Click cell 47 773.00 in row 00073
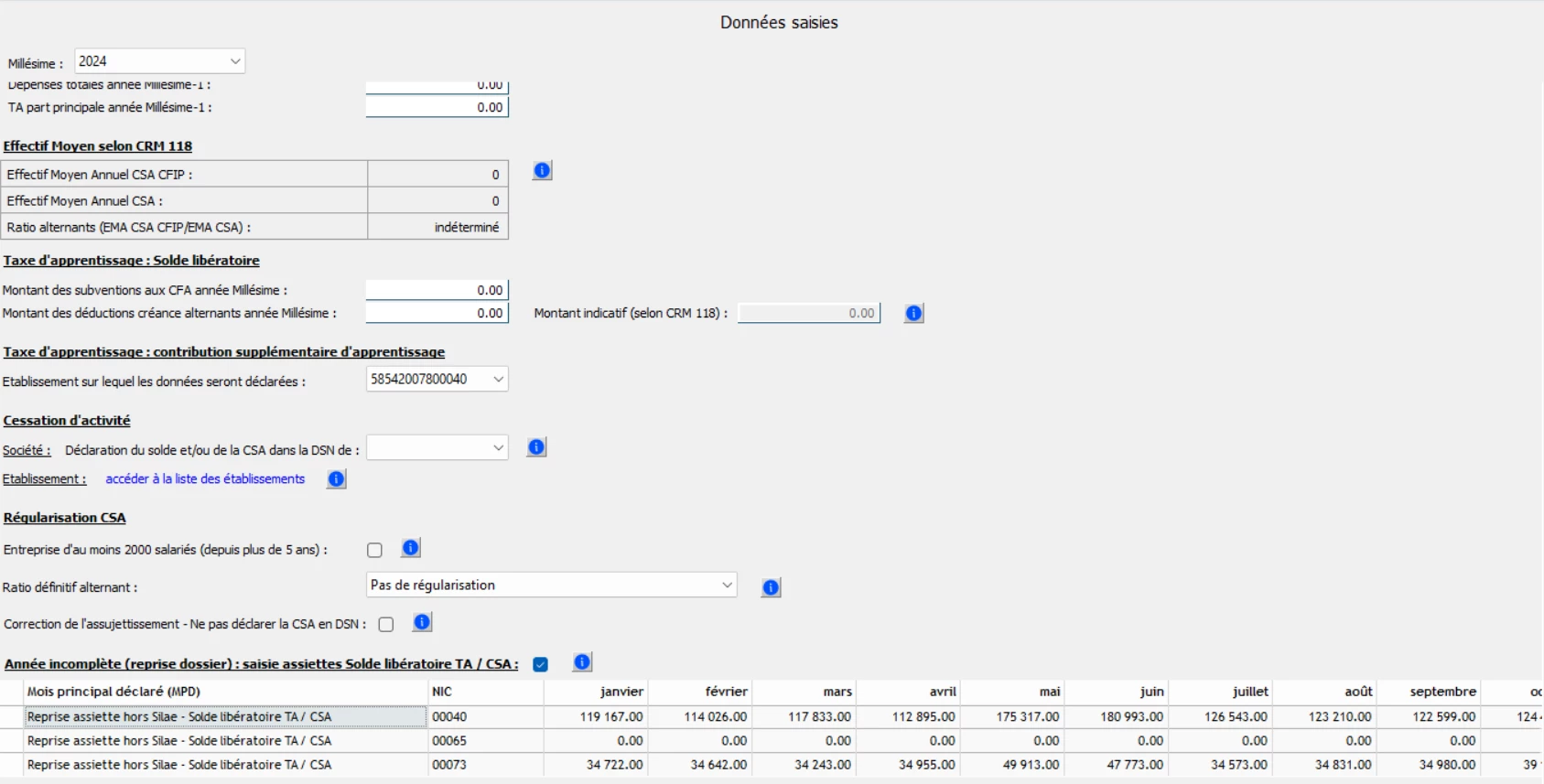 pos(1117,764)
